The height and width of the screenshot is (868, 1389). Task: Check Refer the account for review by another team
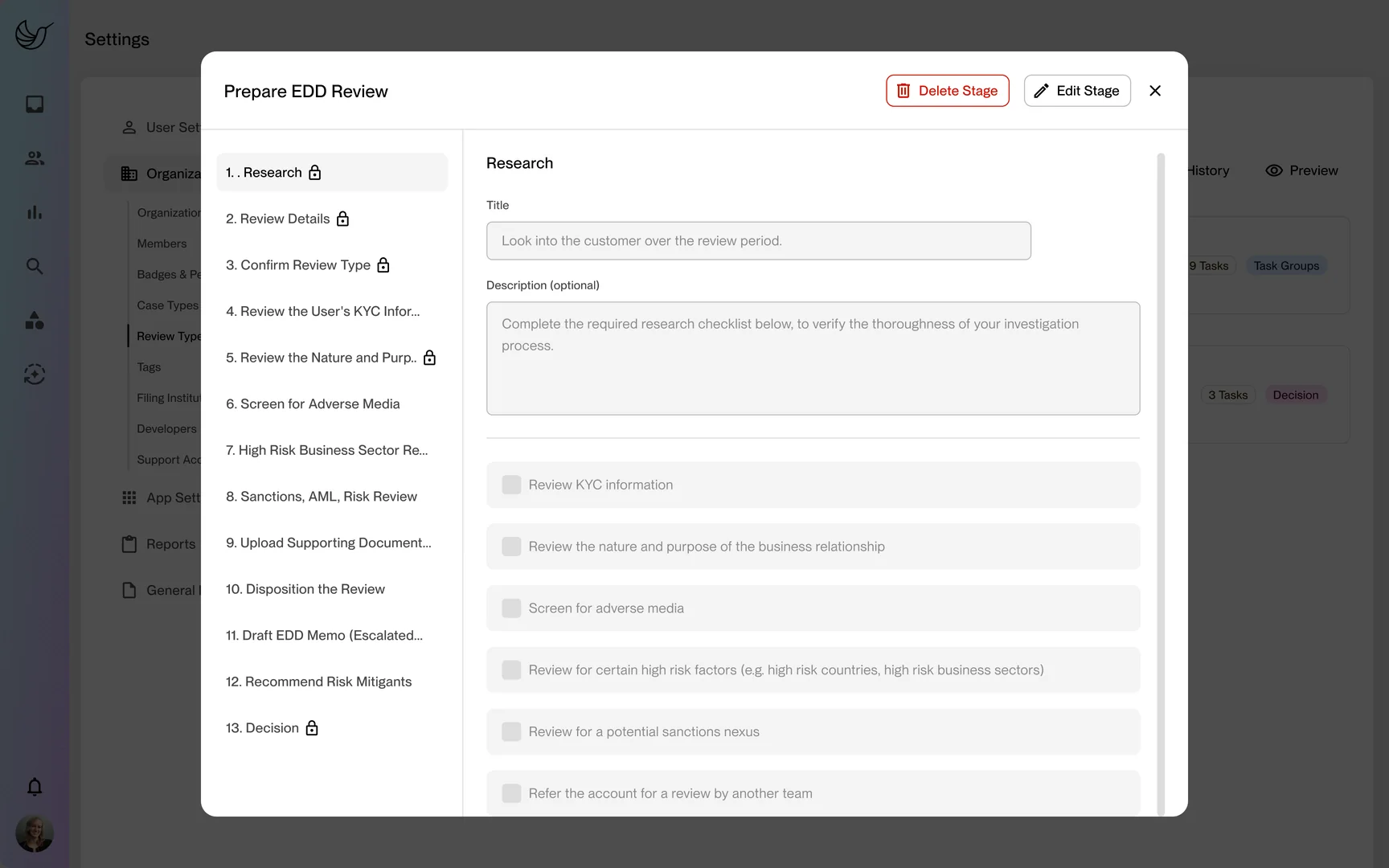coord(511,793)
